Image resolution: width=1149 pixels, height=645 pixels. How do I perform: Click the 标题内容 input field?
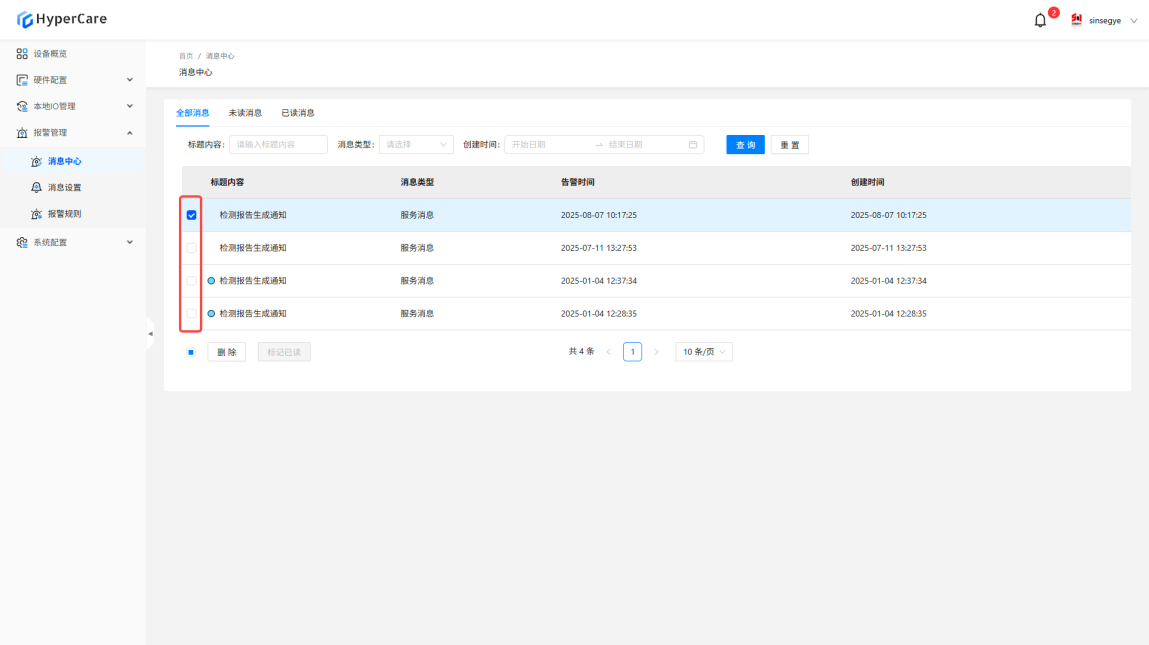point(278,145)
